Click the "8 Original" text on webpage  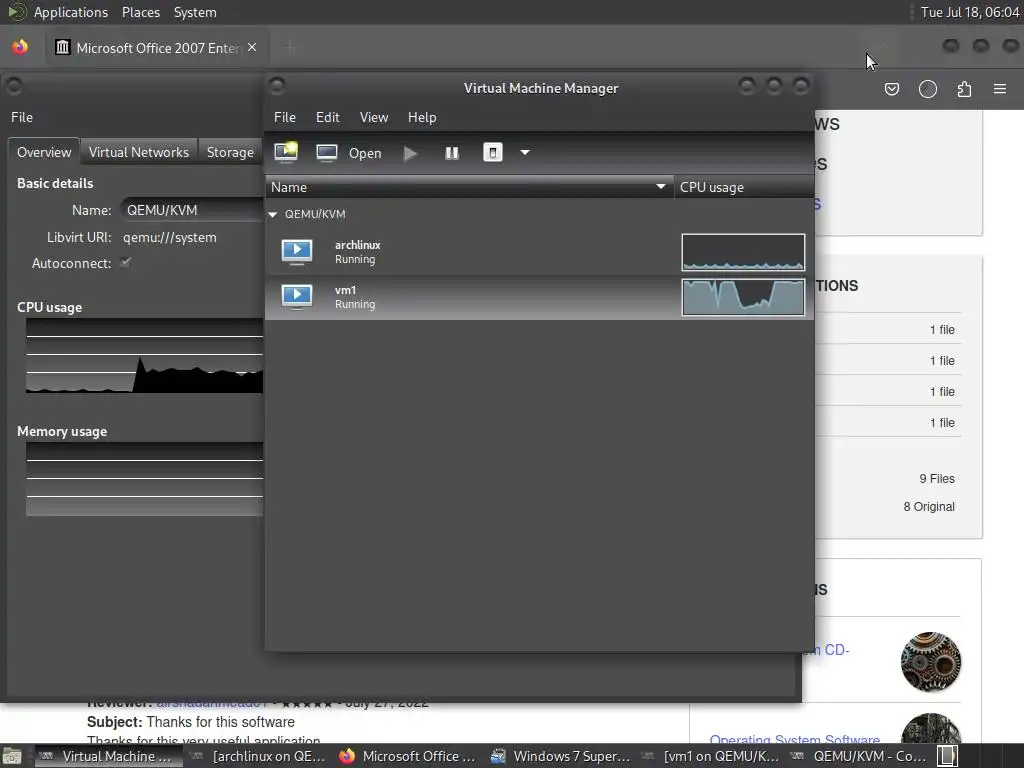click(x=929, y=507)
